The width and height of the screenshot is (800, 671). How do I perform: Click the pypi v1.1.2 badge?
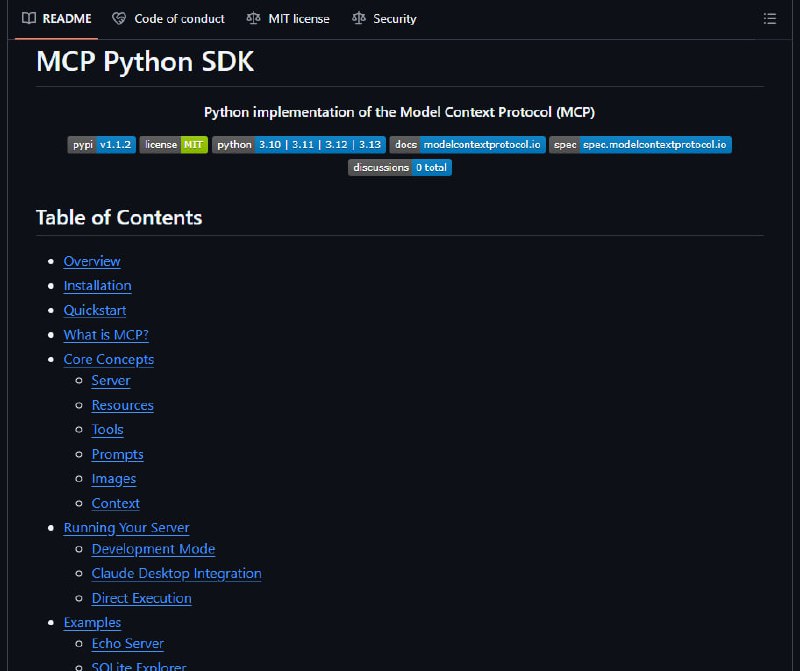point(102,144)
